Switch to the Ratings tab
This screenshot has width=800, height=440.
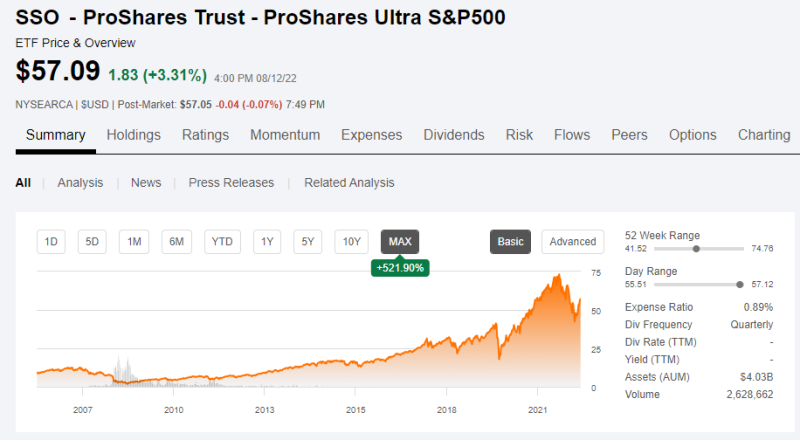click(x=205, y=135)
